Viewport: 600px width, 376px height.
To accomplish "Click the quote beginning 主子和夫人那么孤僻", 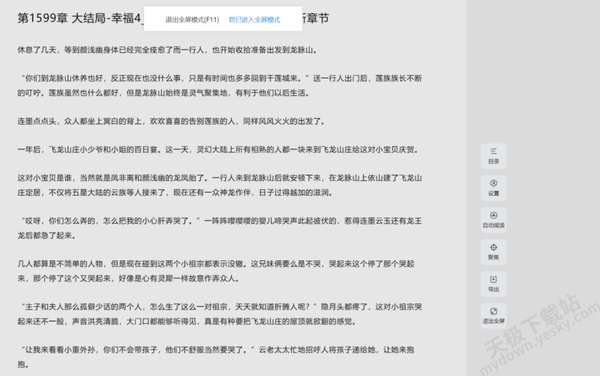I will pos(220,314).
